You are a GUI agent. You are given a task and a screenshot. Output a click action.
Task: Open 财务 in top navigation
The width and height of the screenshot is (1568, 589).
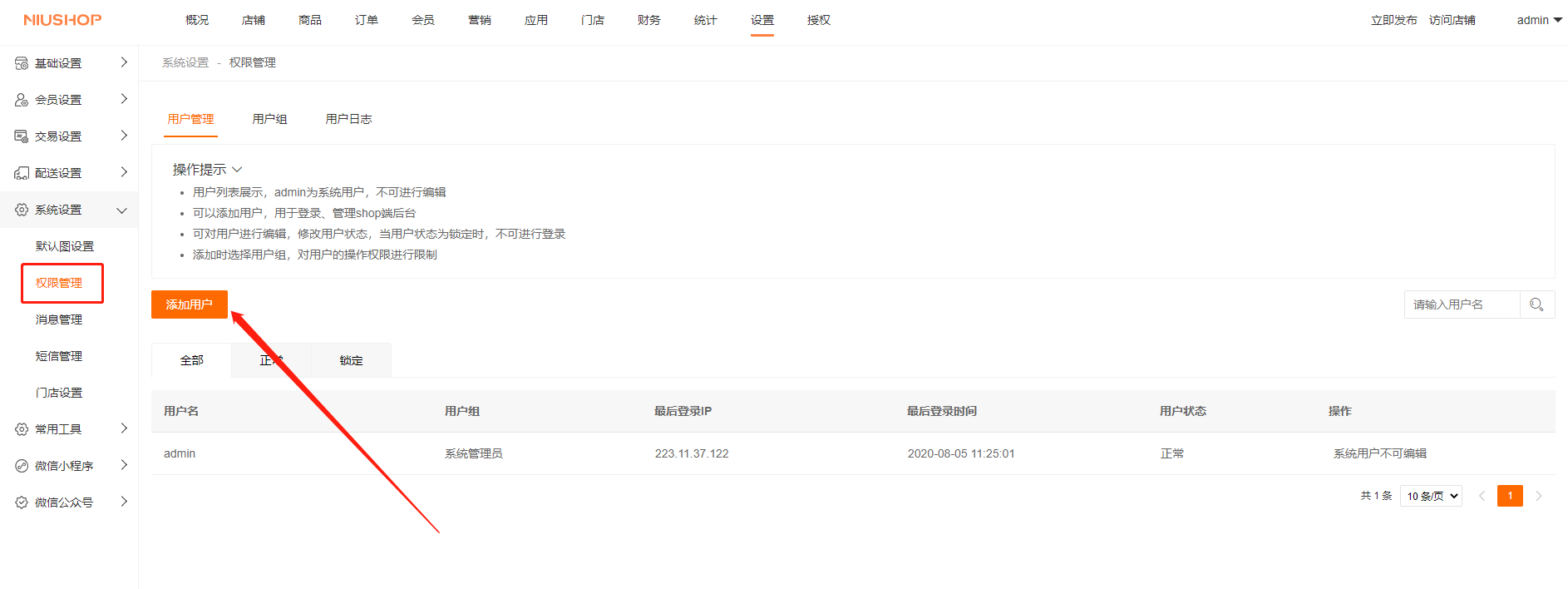649,20
